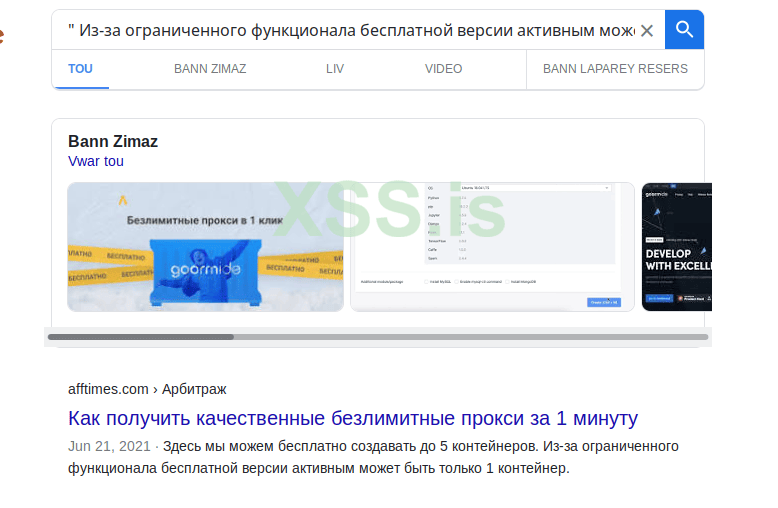Screen dimensions: 778x508
Task: Click the Bann Zimaz section heading
Action: coord(113,141)
